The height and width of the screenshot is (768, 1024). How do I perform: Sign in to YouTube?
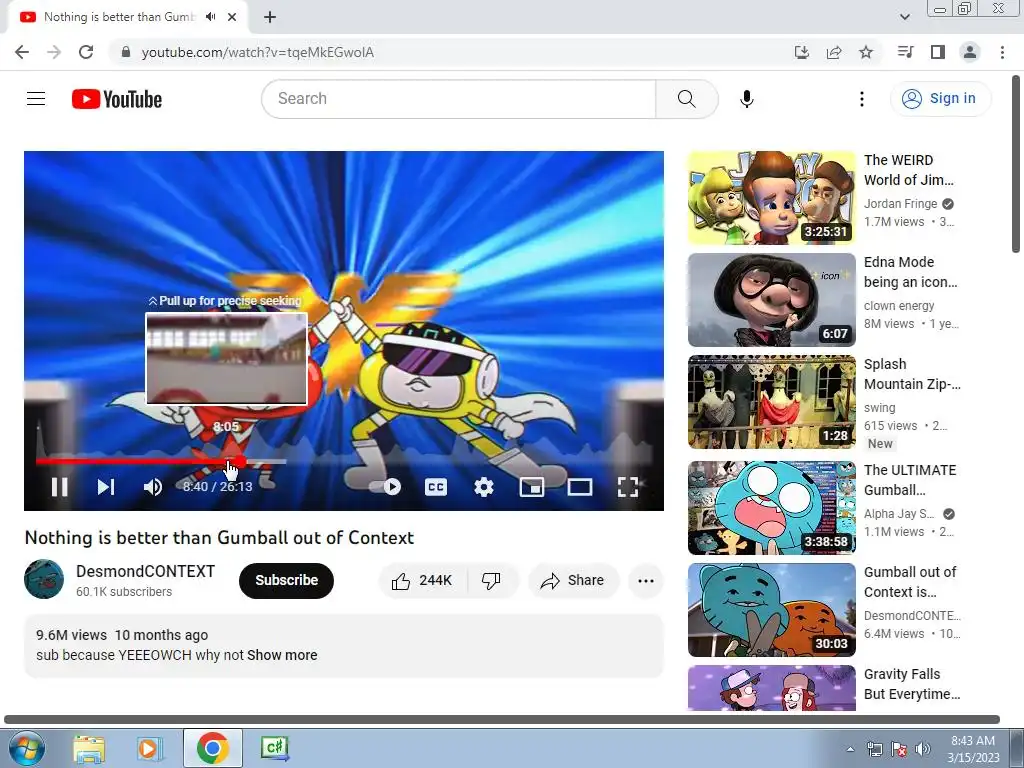tap(940, 99)
